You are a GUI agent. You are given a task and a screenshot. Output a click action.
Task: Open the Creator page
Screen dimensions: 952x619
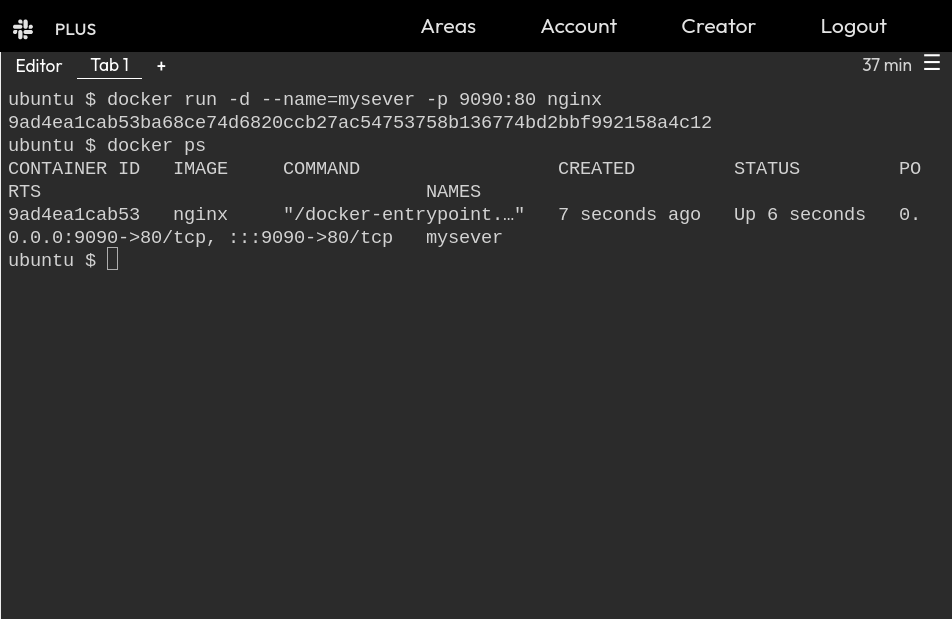pos(718,27)
